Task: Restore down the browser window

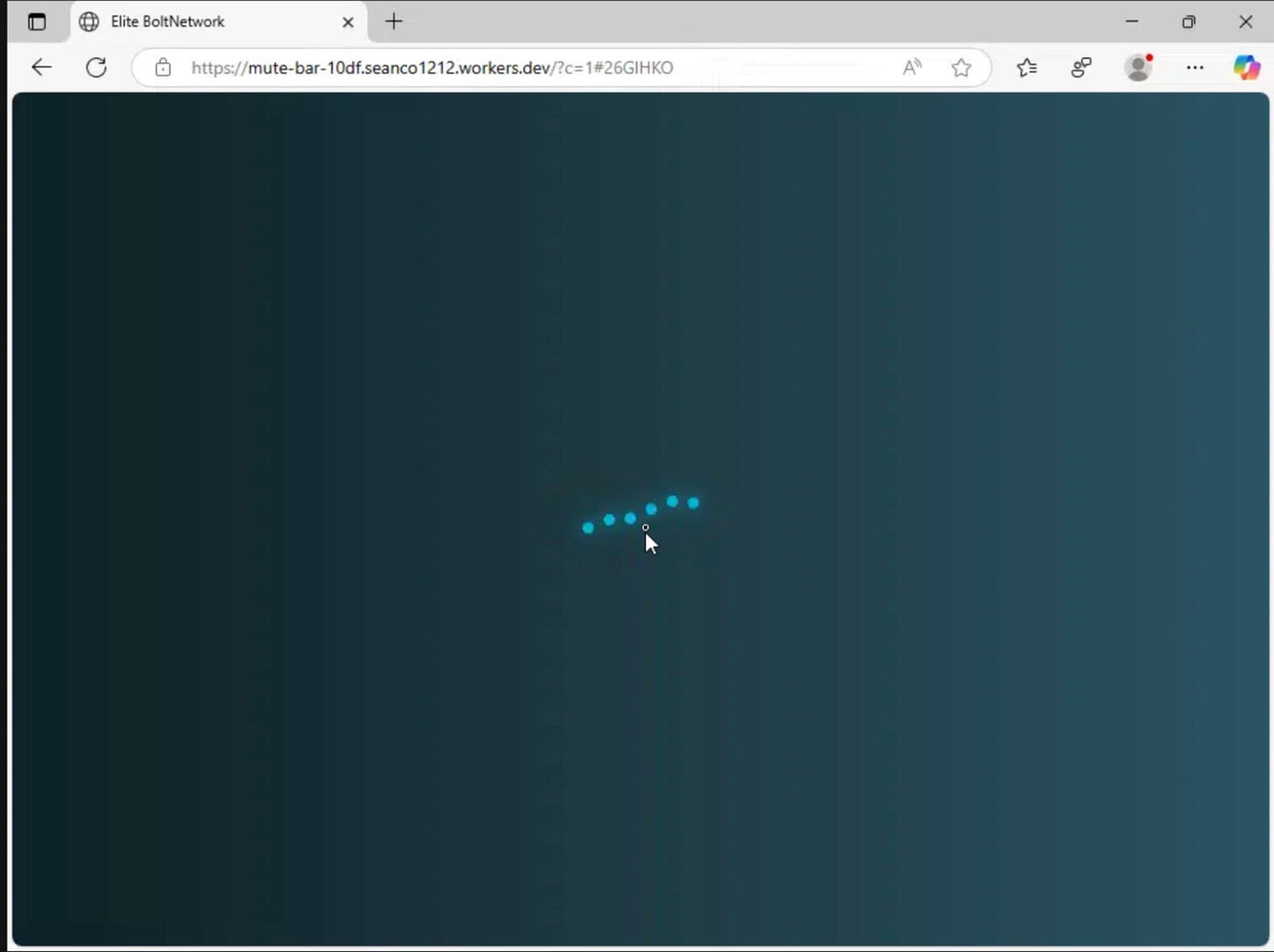Action: (x=1188, y=22)
